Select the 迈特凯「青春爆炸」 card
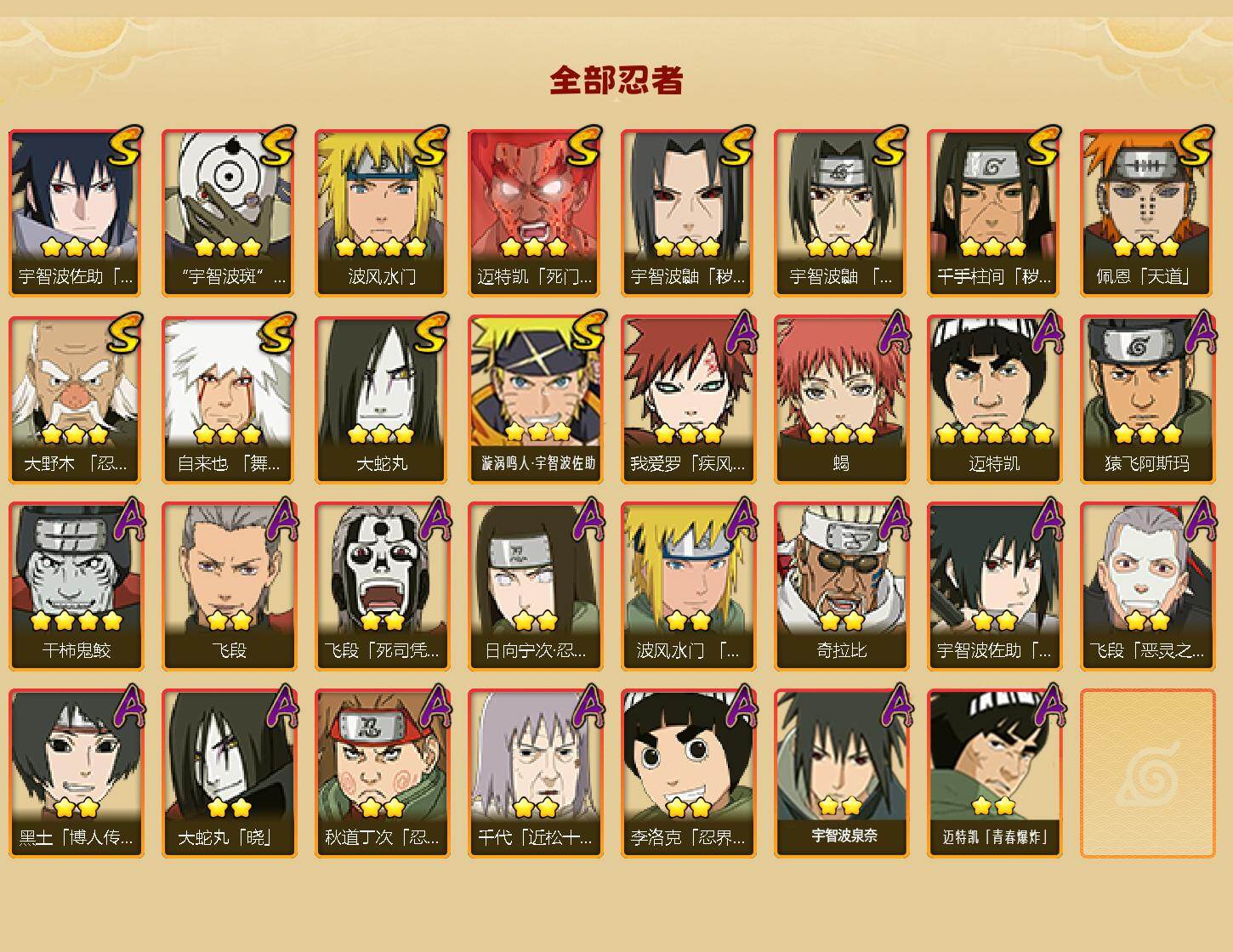The image size is (1233, 952). (x=994, y=773)
